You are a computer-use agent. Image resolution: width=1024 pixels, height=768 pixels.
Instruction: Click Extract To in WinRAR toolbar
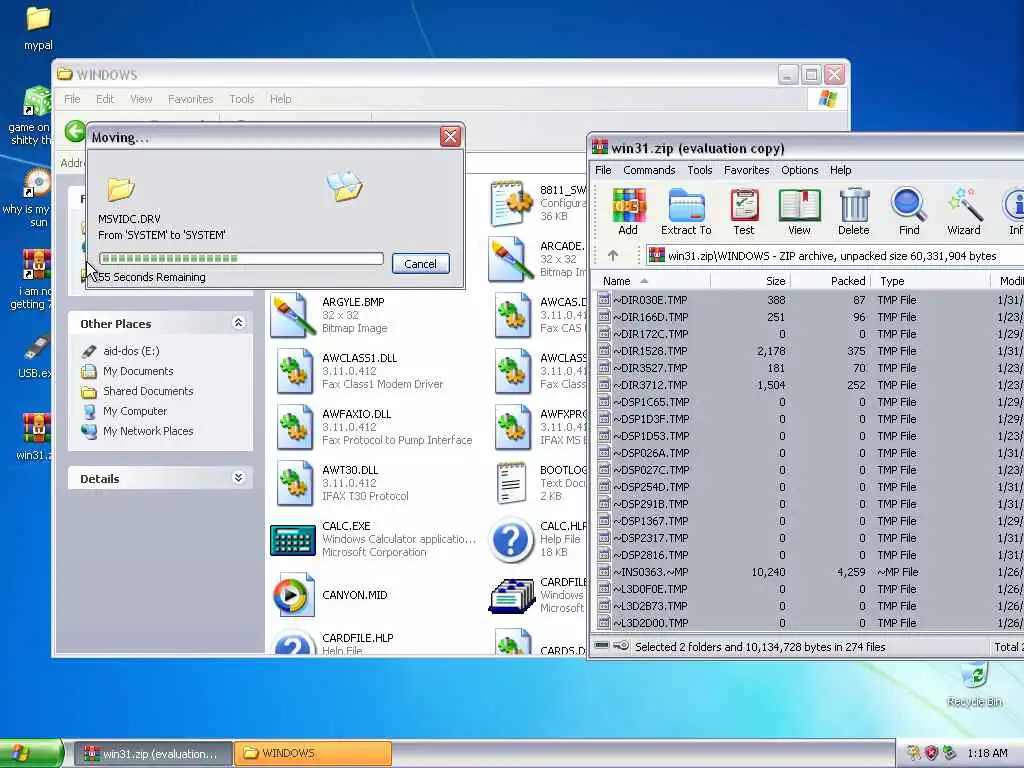[686, 211]
